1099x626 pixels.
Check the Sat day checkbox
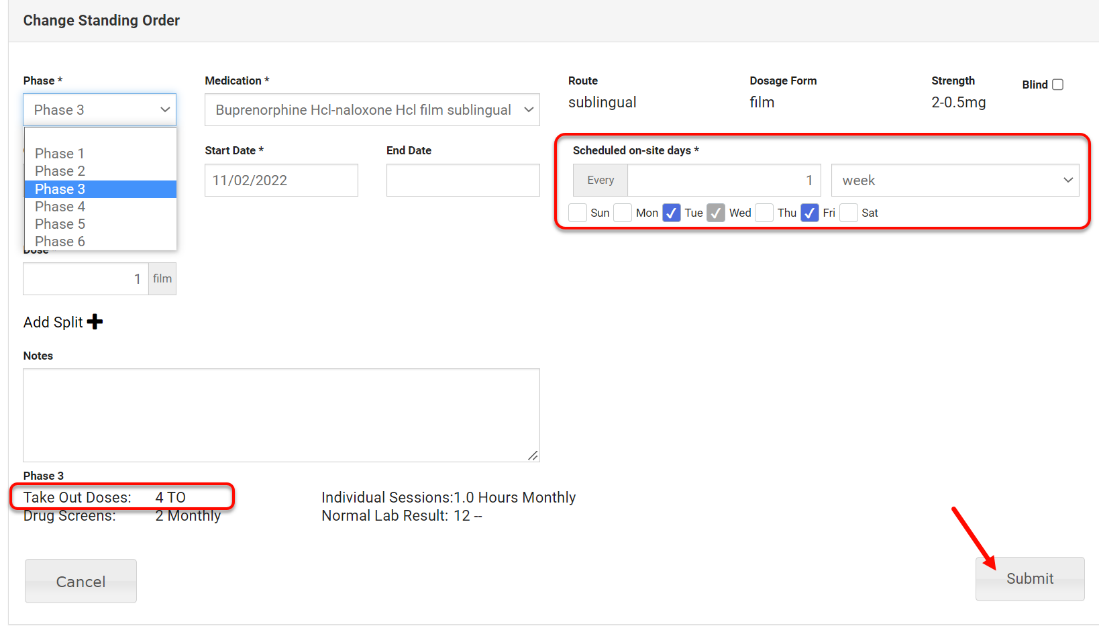(x=849, y=213)
